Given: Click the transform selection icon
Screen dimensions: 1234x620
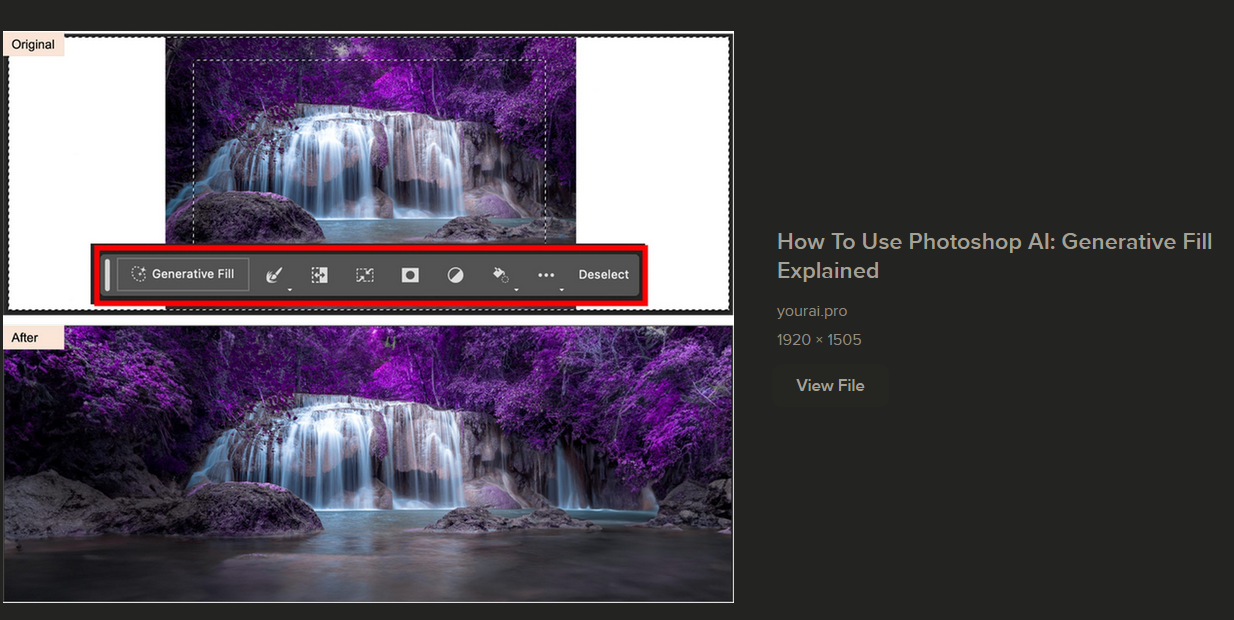Looking at the screenshot, I should (365, 274).
